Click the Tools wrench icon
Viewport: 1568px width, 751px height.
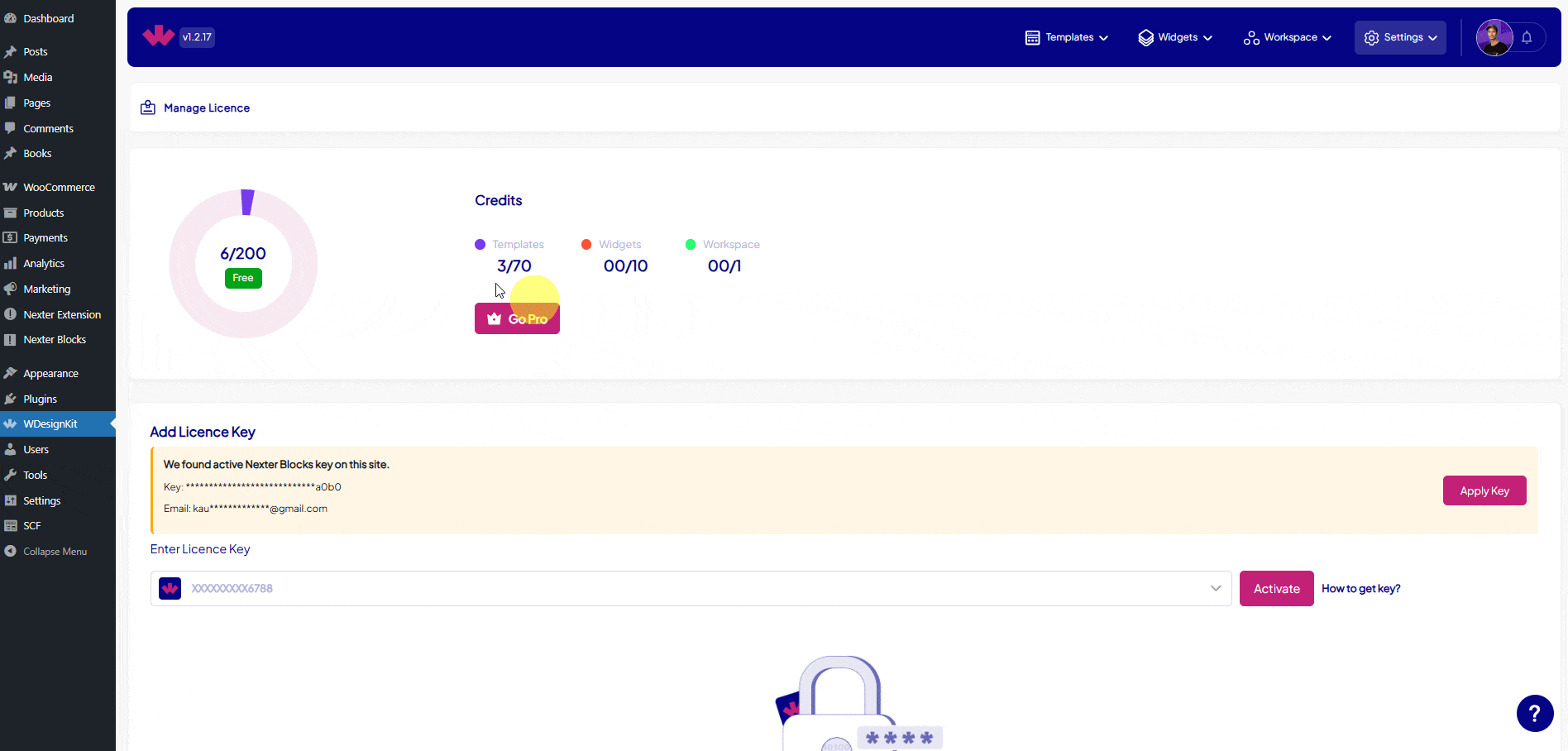[11, 475]
